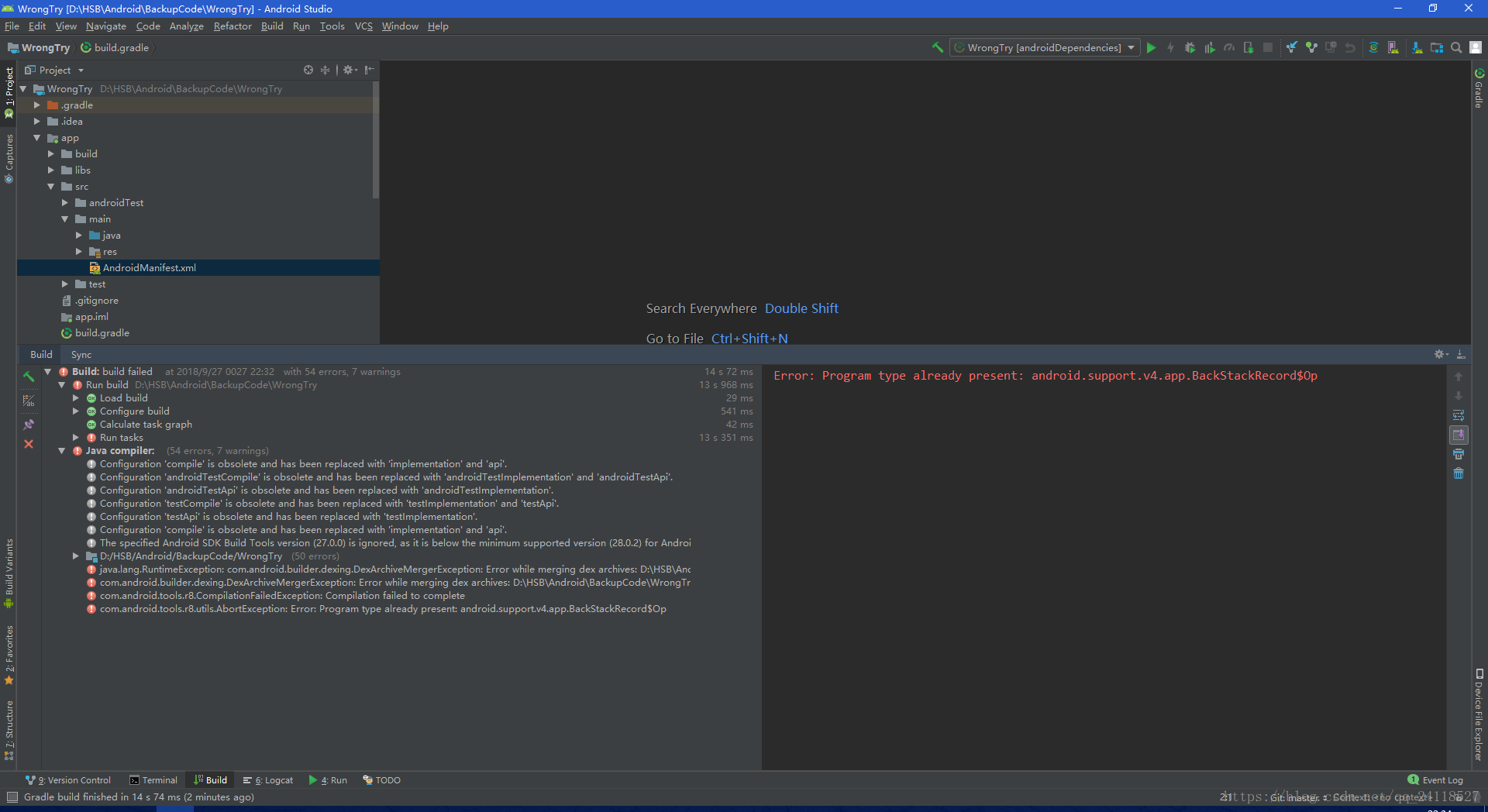Toggle the status bar tool window button
The image size is (1488, 812).
(x=12, y=797)
